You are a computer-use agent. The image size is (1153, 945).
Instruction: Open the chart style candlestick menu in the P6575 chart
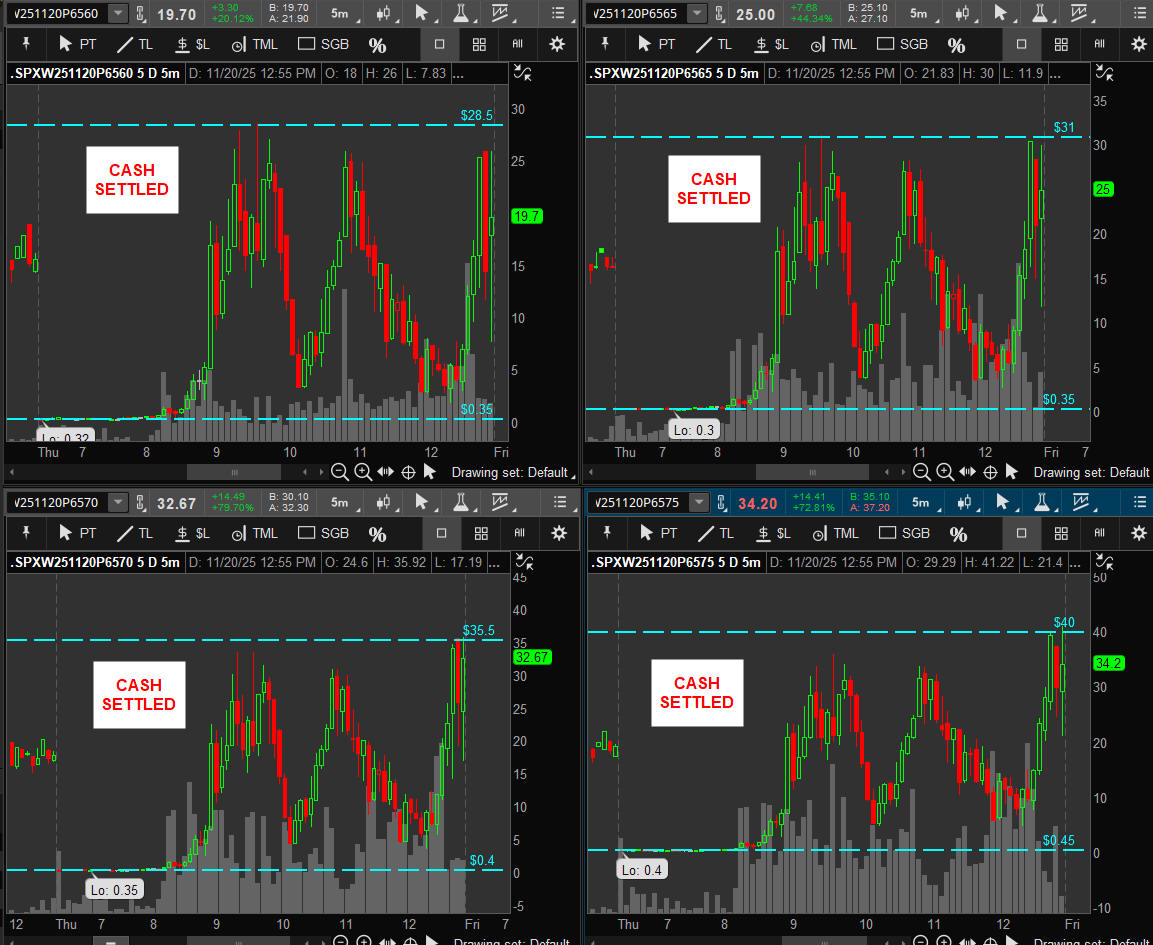[x=963, y=502]
